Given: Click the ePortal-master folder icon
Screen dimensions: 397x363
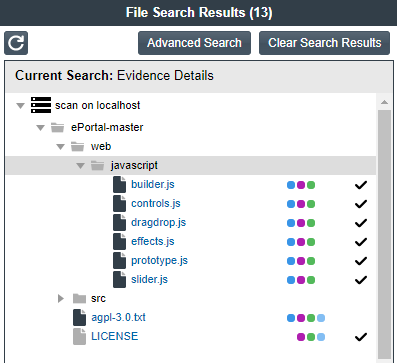Looking at the screenshot, I should [x=57, y=127].
